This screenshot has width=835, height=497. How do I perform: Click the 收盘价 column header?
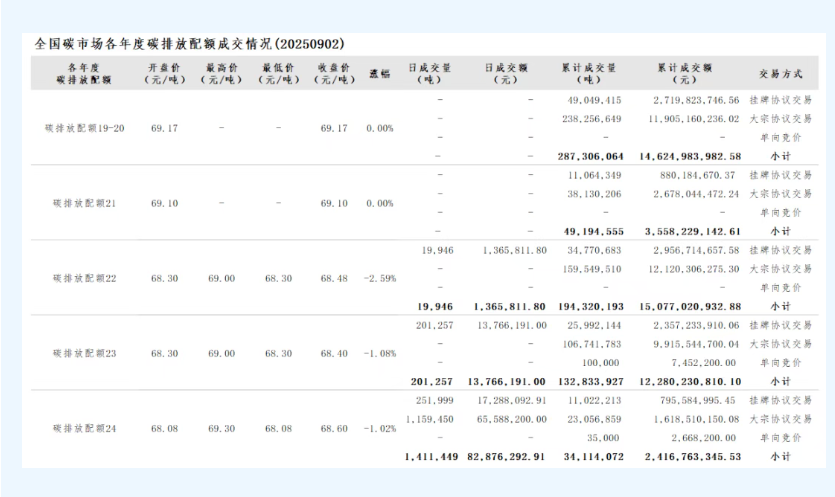(333, 74)
